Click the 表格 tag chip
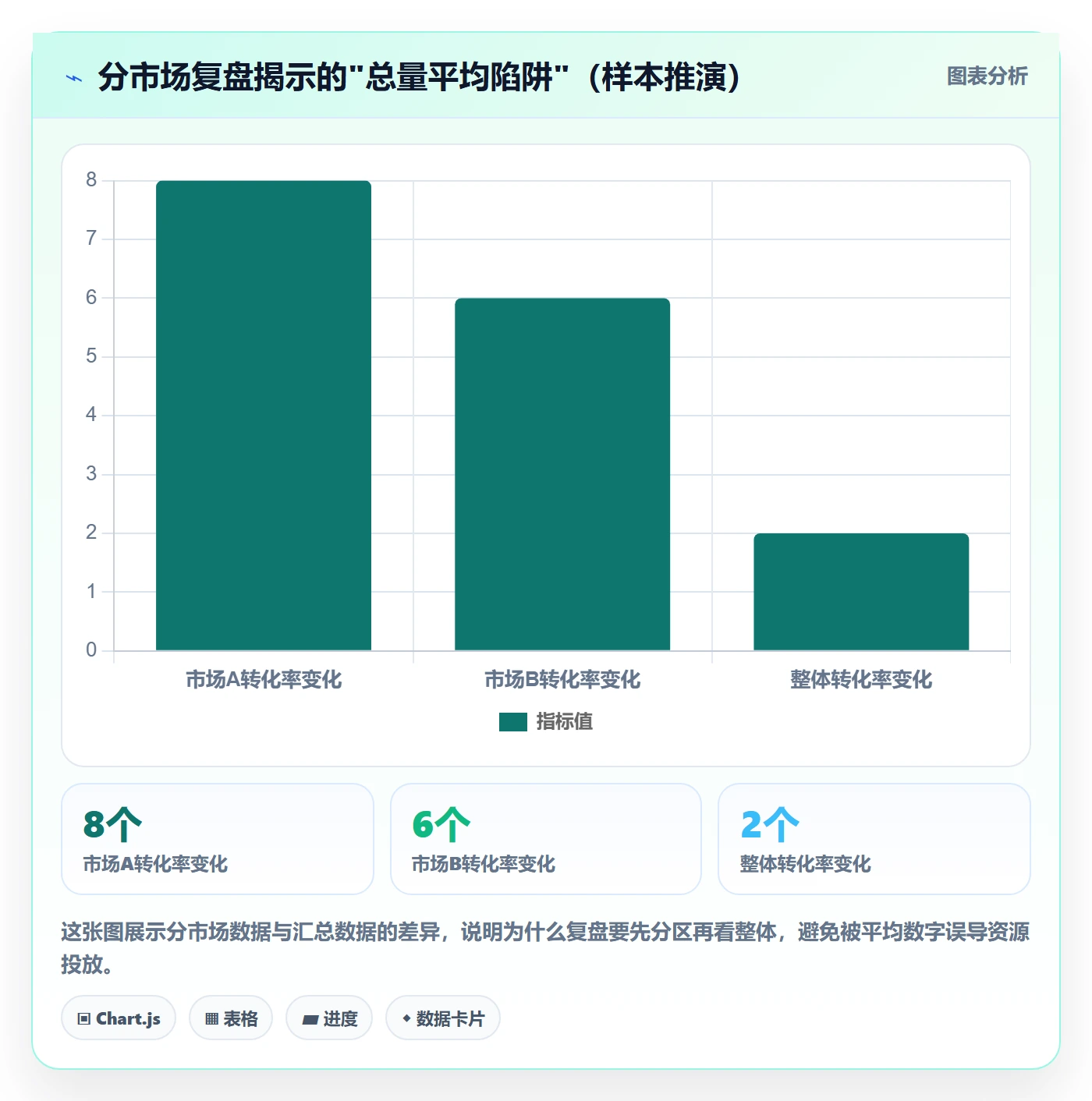 tap(231, 1018)
